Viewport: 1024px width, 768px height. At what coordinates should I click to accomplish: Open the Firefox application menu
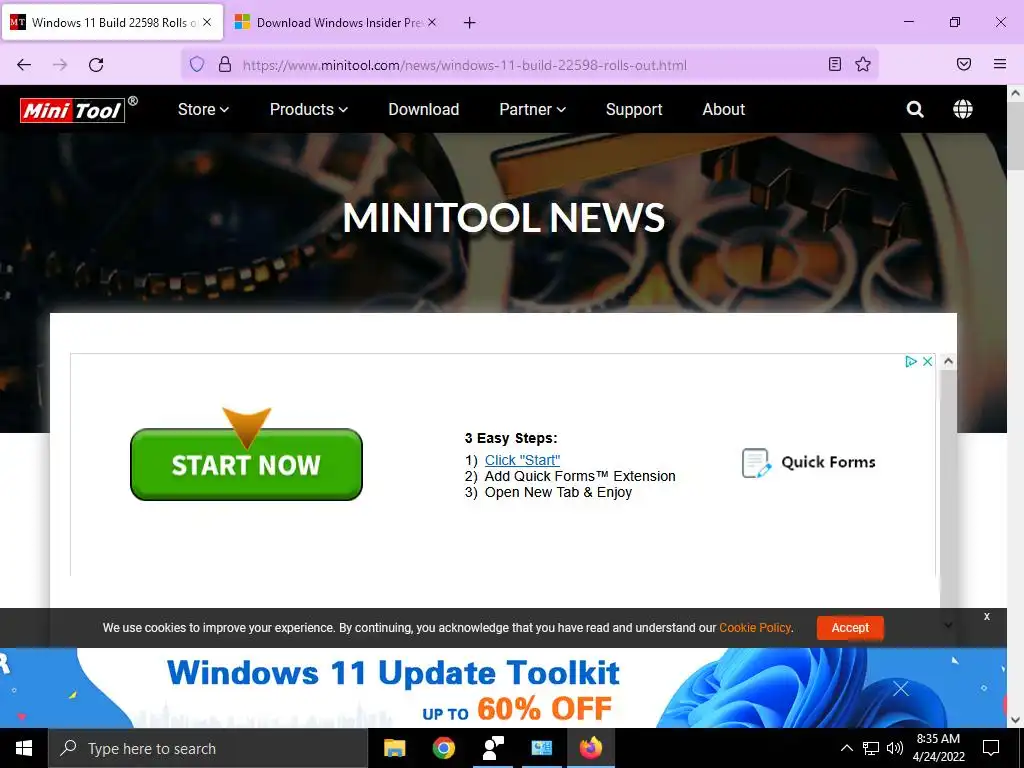click(1000, 64)
